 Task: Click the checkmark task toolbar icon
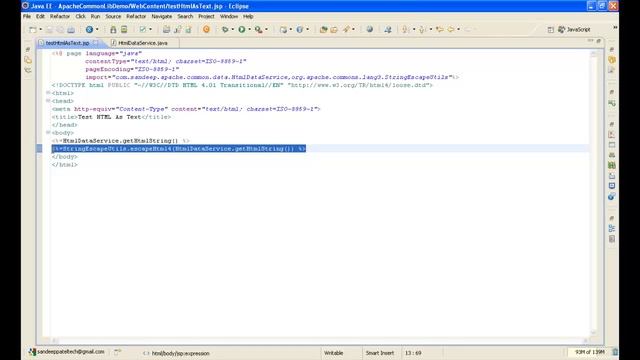(x=142, y=29)
